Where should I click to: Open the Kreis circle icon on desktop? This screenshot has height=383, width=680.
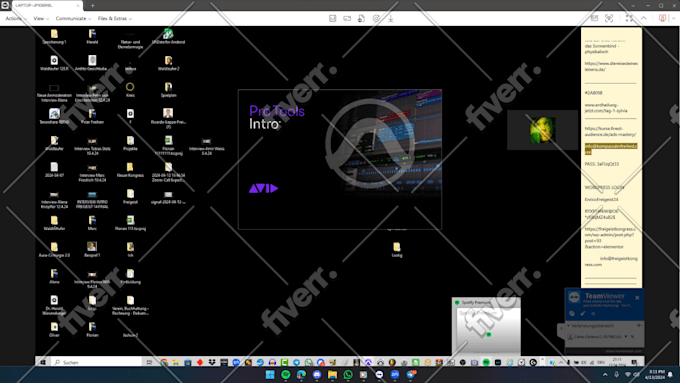(x=130, y=89)
